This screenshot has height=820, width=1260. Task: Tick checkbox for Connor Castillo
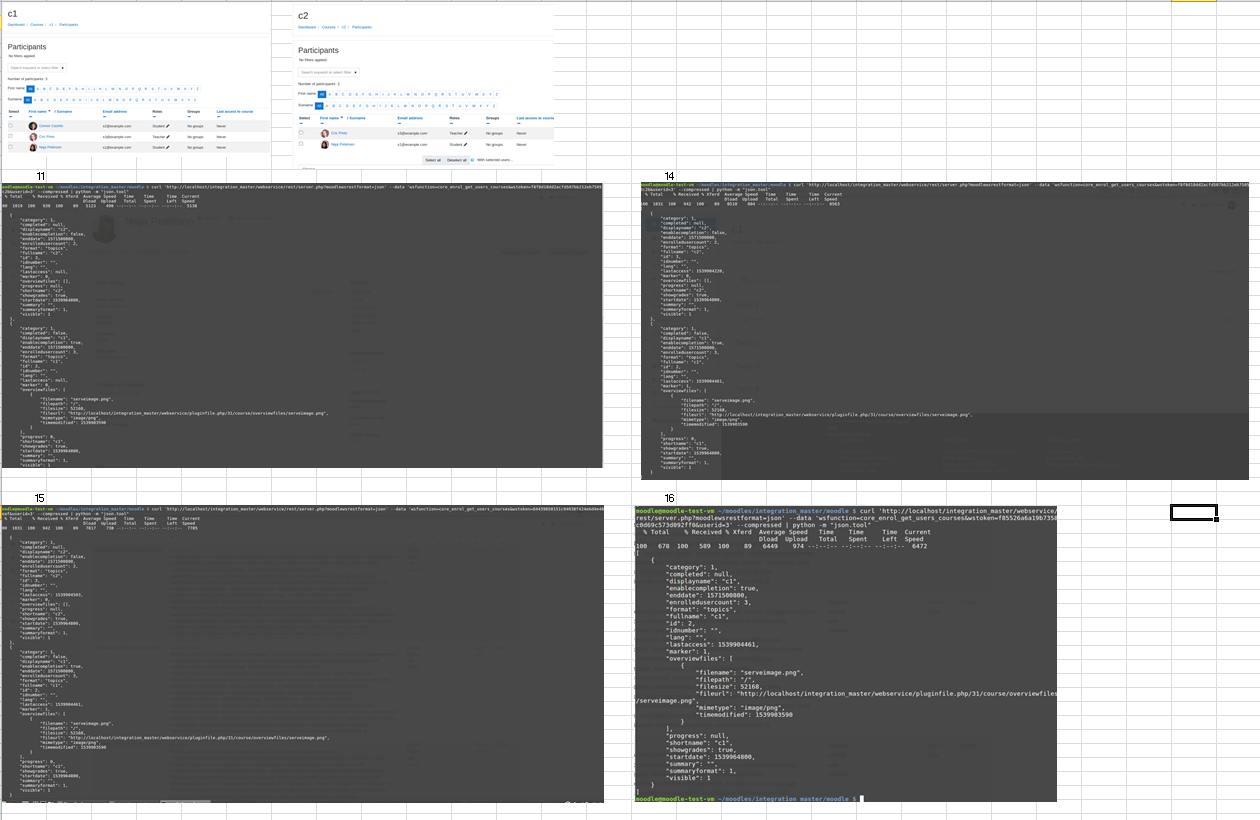(x=11, y=126)
